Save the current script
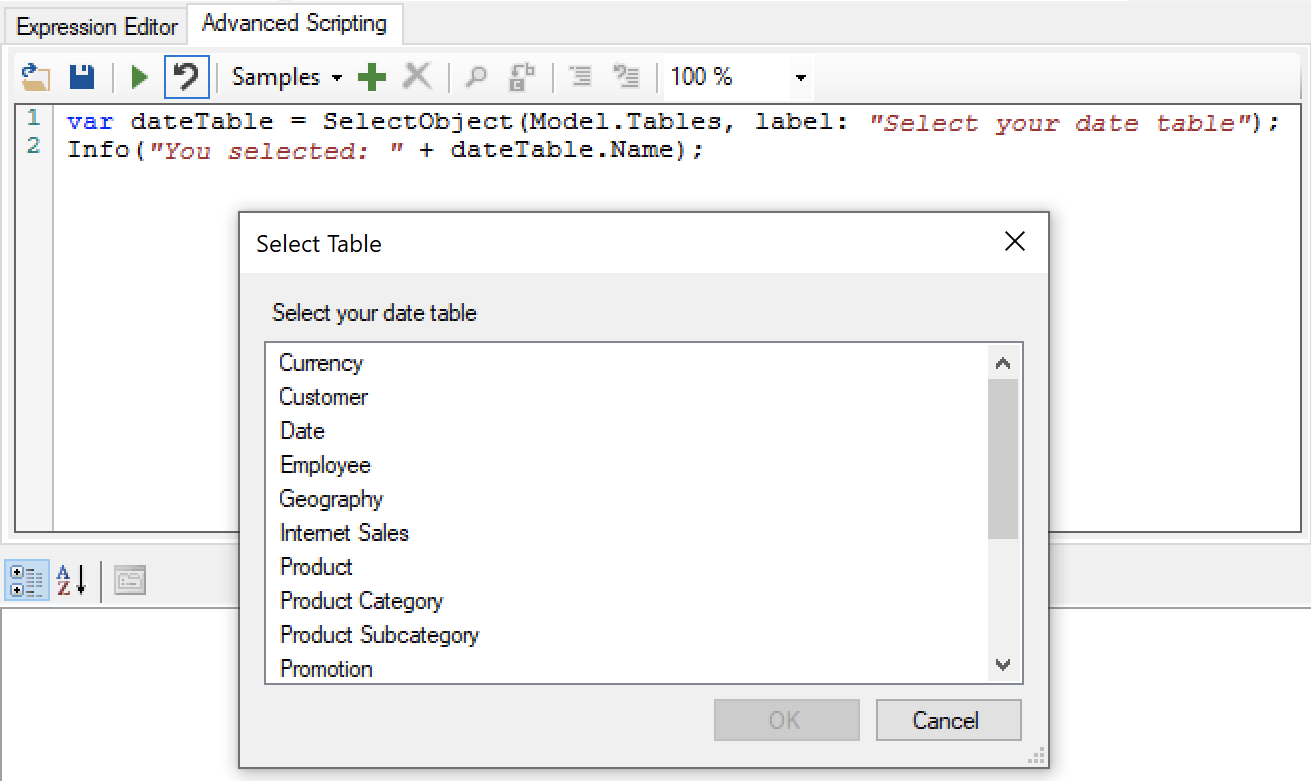This screenshot has height=781, width=1311. pos(80,76)
